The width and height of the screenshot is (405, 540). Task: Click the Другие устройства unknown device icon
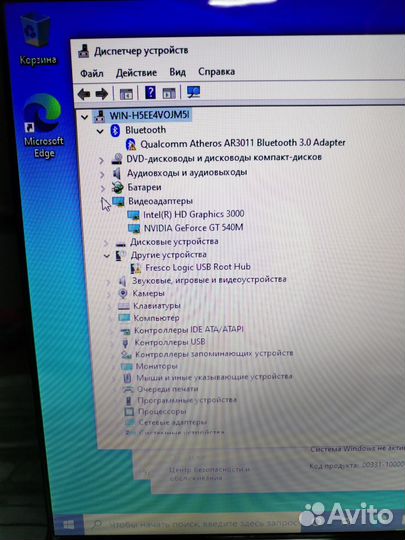click(120, 256)
